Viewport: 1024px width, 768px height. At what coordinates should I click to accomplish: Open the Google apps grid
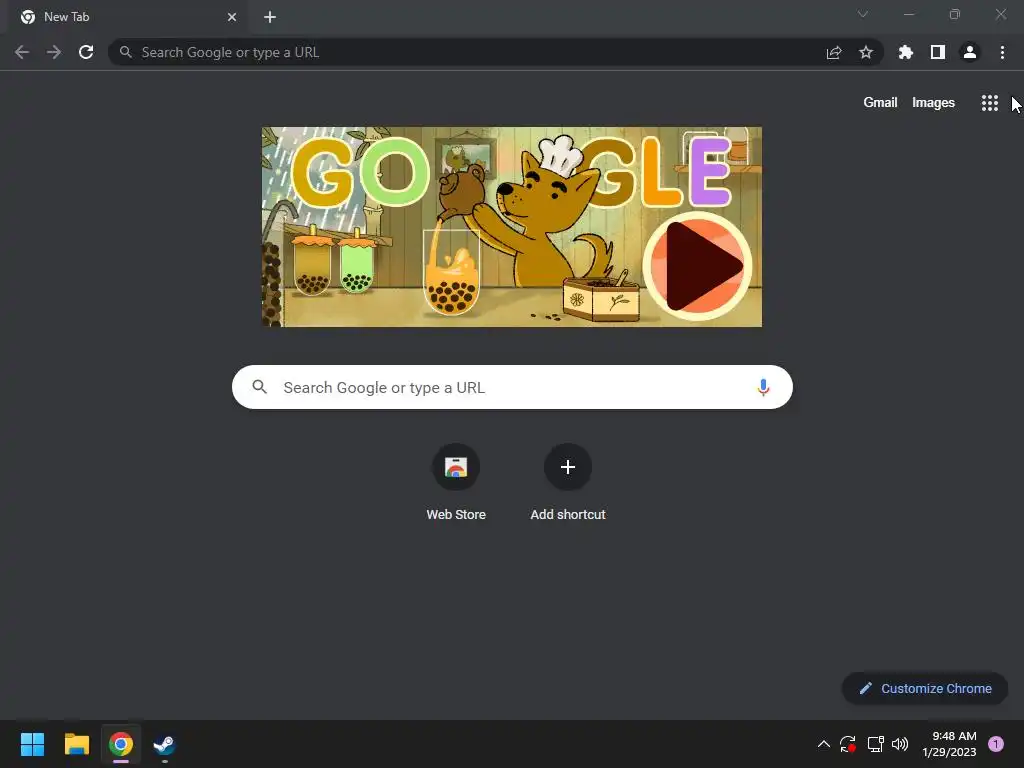click(x=989, y=103)
